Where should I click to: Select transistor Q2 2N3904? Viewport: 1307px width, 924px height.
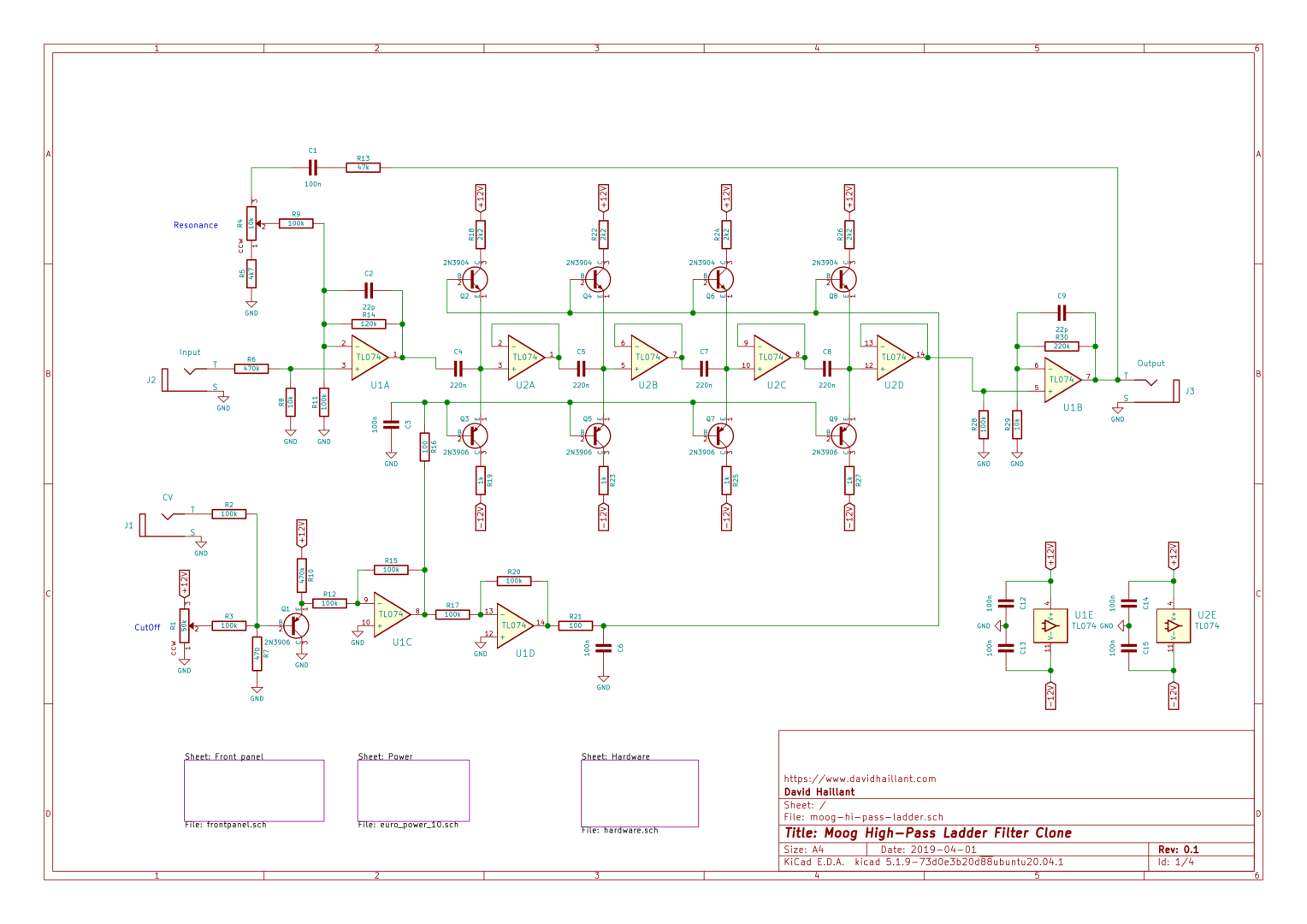pyautogui.click(x=476, y=279)
